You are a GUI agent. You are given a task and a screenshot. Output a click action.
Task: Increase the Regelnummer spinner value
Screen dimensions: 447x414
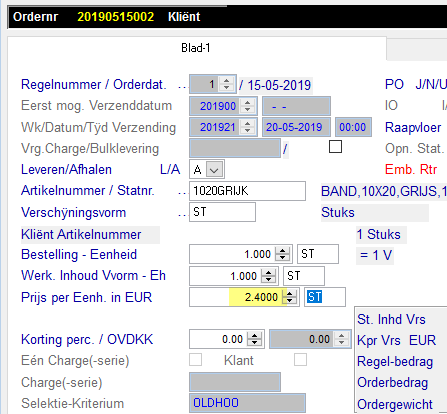227,81
